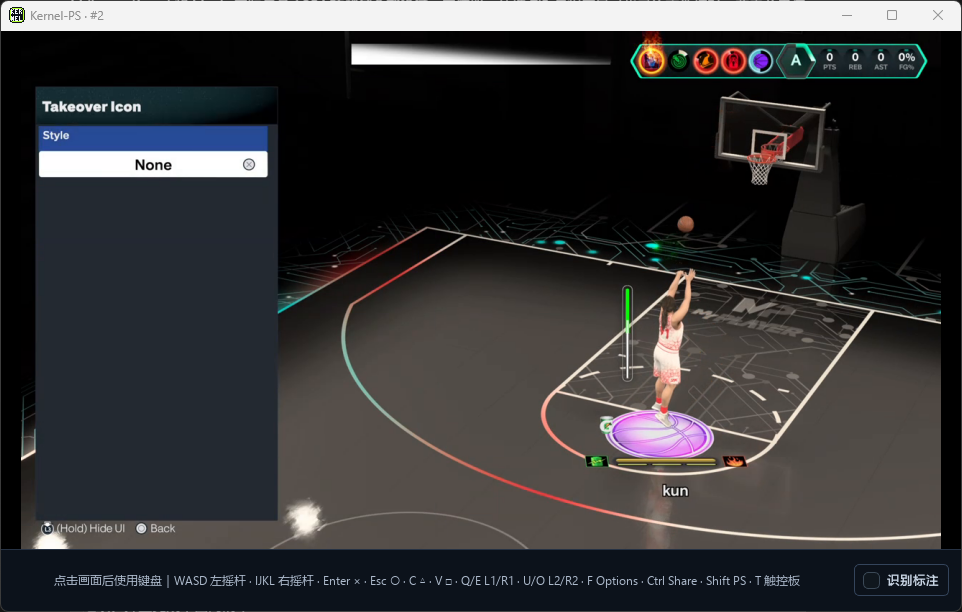Image resolution: width=962 pixels, height=612 pixels.
Task: Click the flaming takeover badge icon
Action: 652,60
